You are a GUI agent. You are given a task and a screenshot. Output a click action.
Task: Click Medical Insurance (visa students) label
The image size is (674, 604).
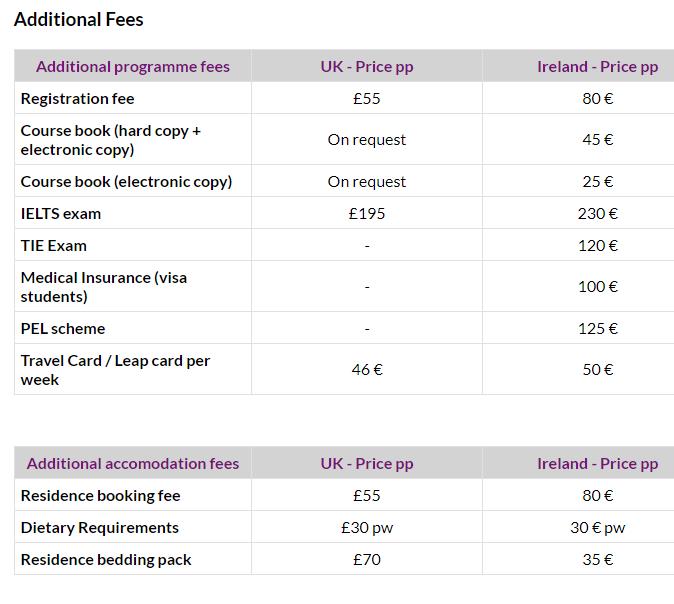tap(104, 287)
